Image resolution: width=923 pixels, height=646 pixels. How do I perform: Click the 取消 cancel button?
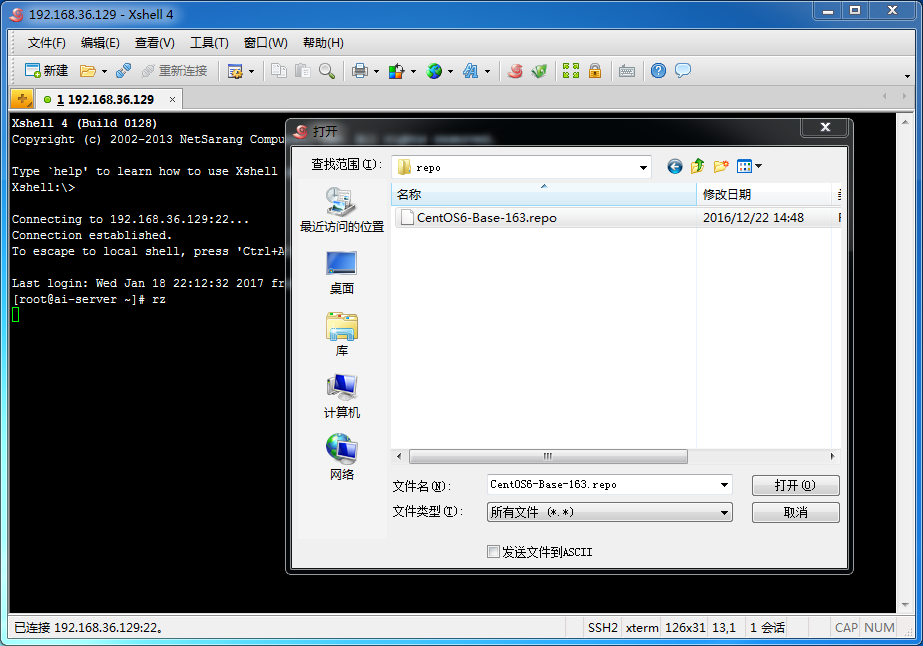(795, 512)
